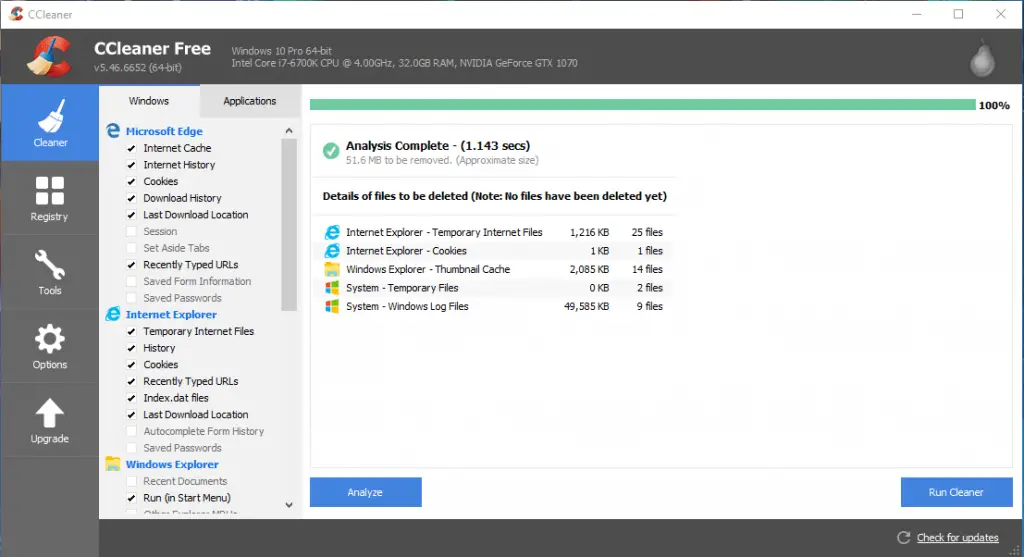
Task: Click the Run Cleaner button
Action: 956,492
